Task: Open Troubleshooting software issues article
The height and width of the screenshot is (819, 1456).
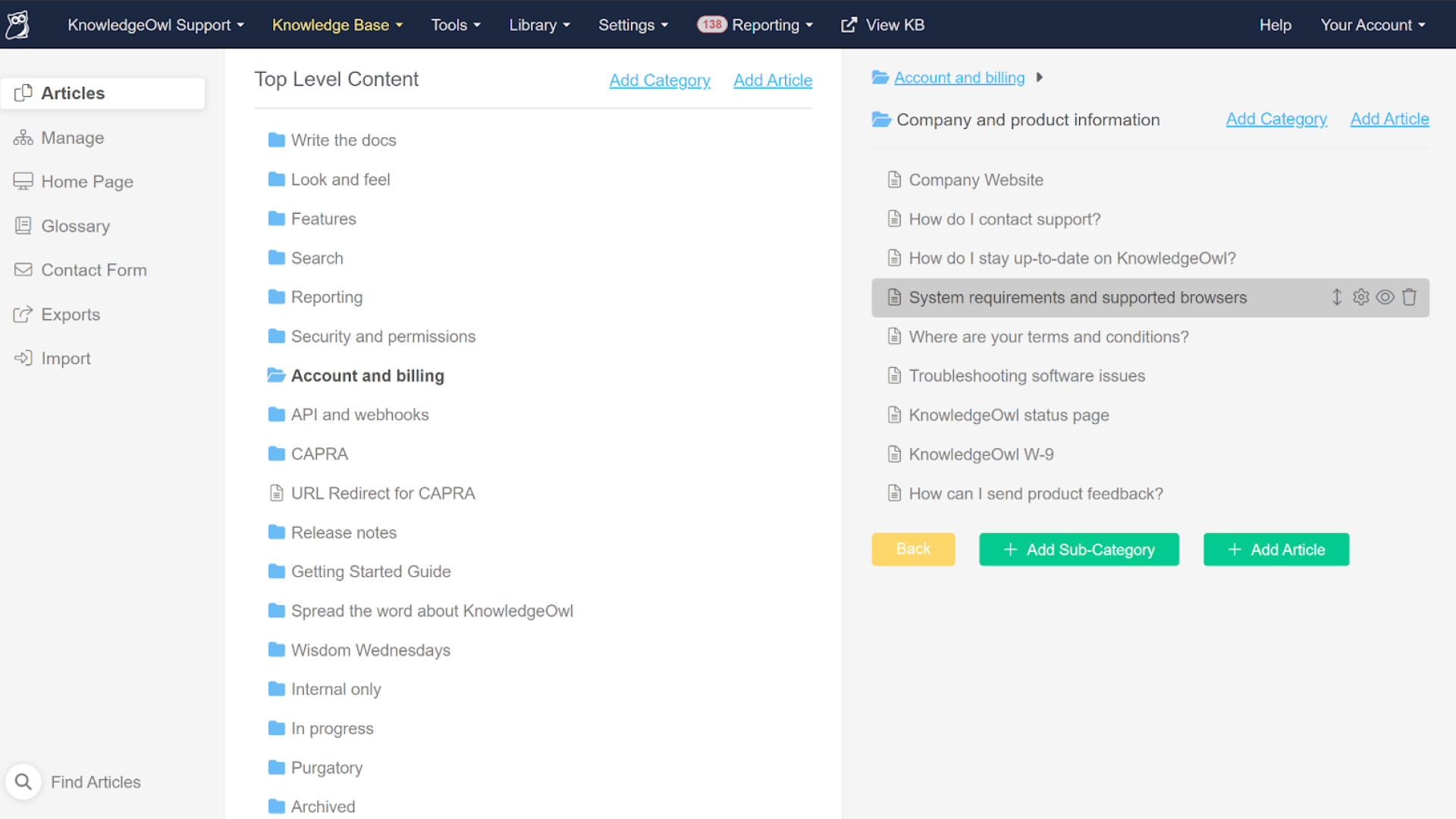Action: point(1027,376)
